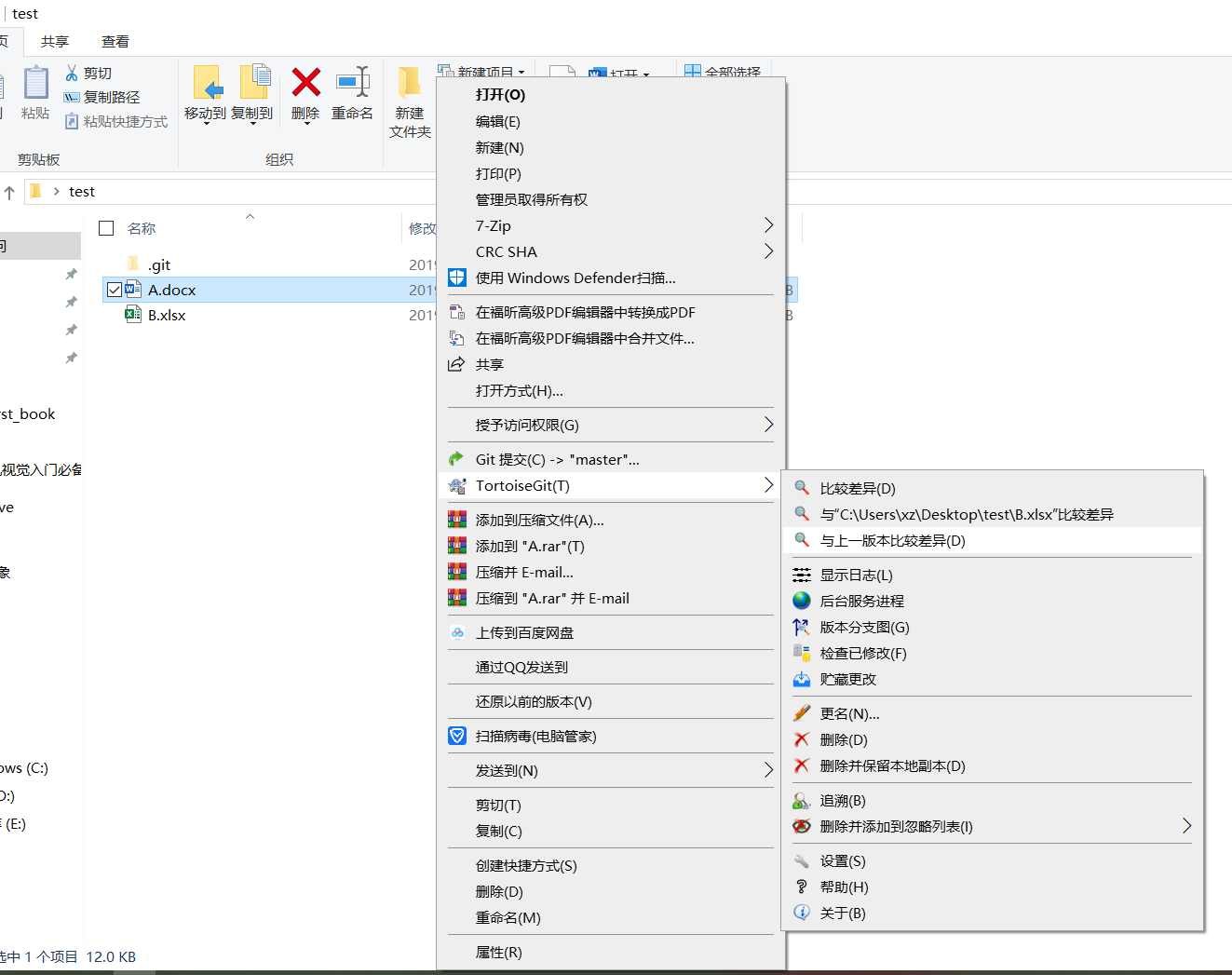Viewport: 1232px width, 975px height.
Task: Click the breadcrumb chevron before test
Action: click(x=57, y=191)
